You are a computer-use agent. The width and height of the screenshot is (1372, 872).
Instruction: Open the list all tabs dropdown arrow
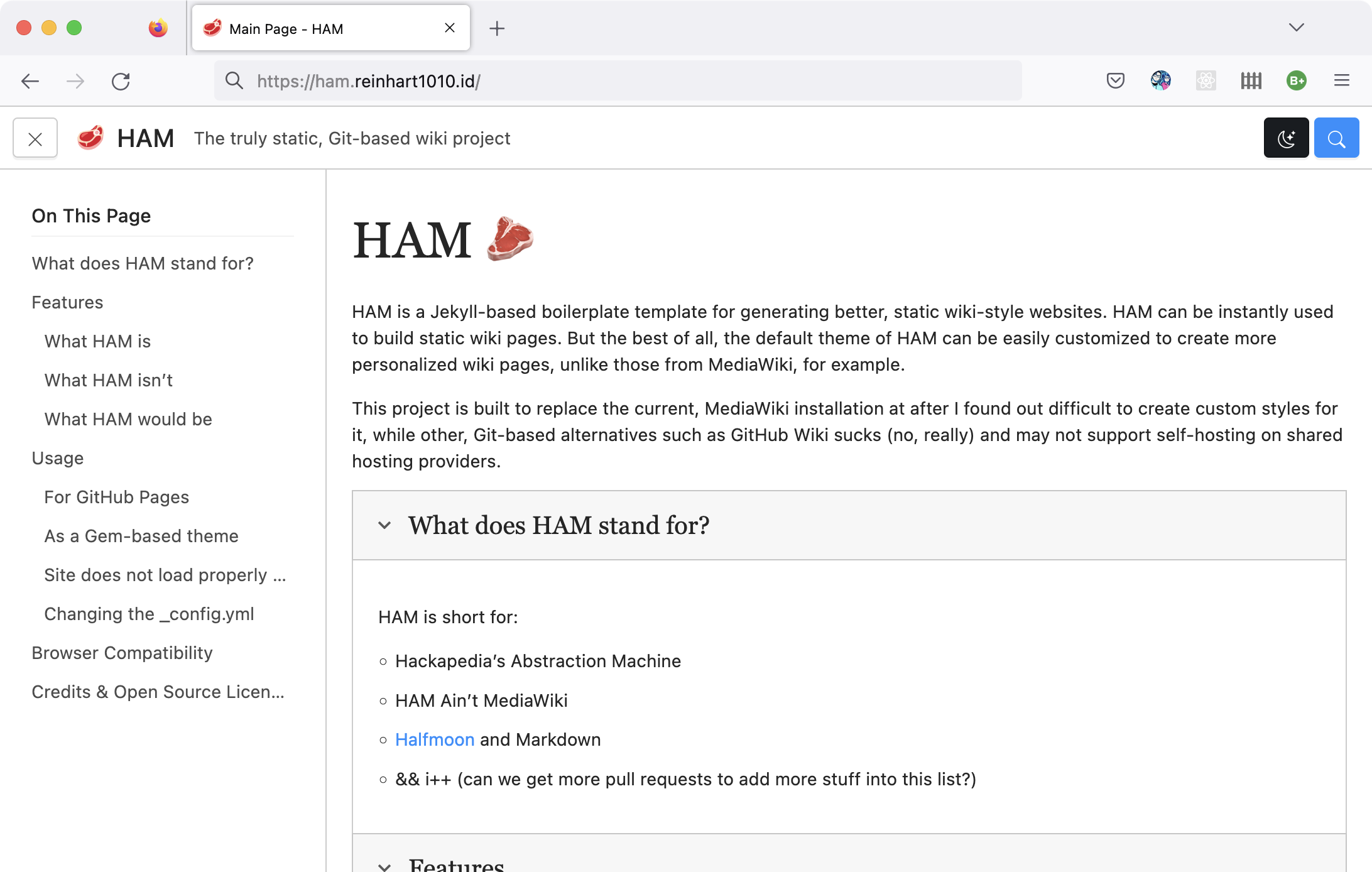(x=1296, y=28)
